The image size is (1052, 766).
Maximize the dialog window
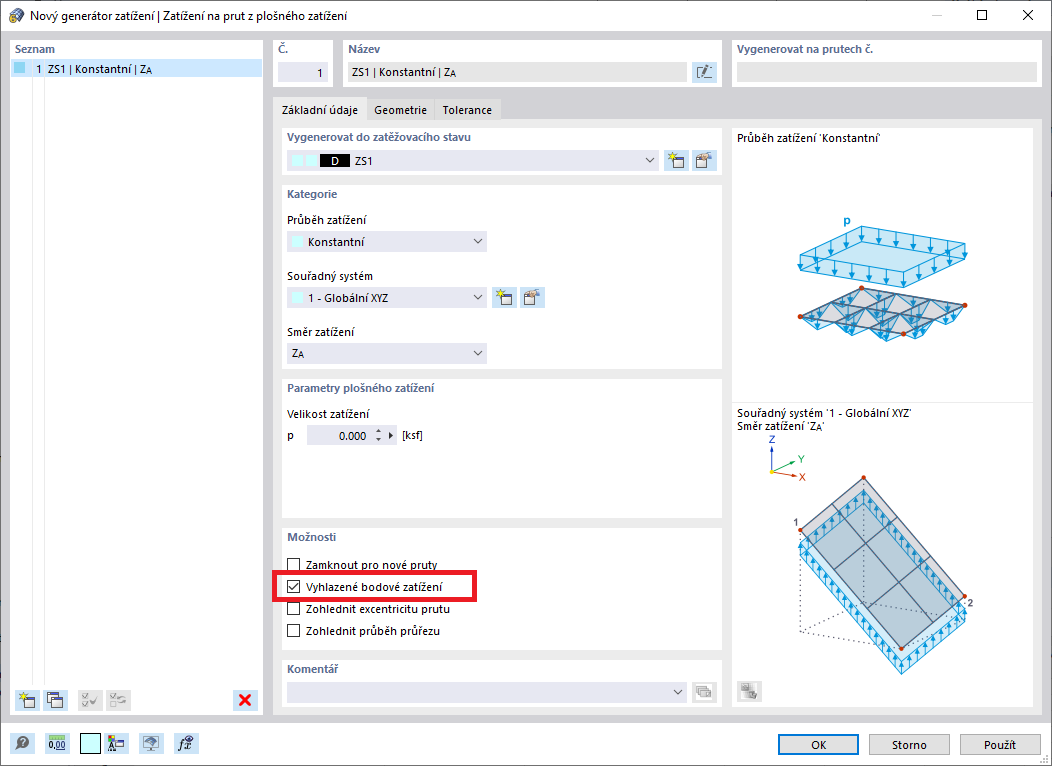click(x=982, y=15)
